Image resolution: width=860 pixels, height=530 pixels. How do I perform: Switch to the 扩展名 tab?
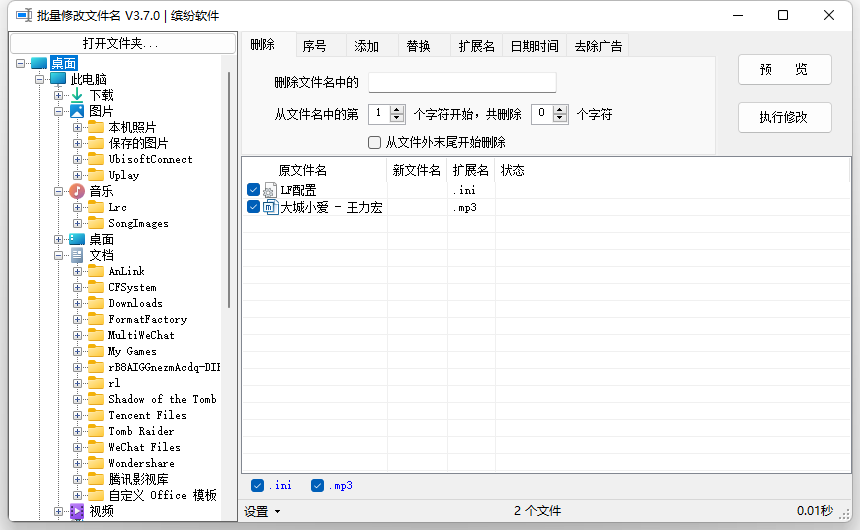(x=477, y=46)
